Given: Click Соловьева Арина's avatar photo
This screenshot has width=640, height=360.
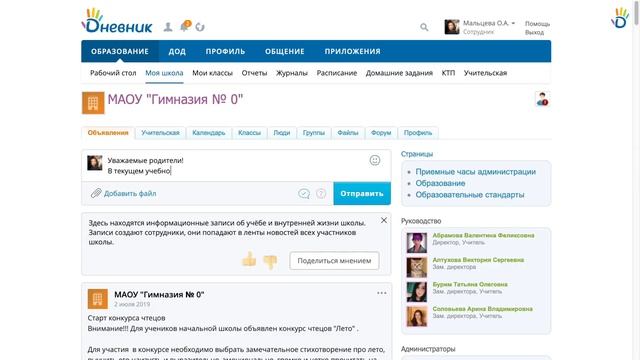Looking at the screenshot, I should pos(417,316).
